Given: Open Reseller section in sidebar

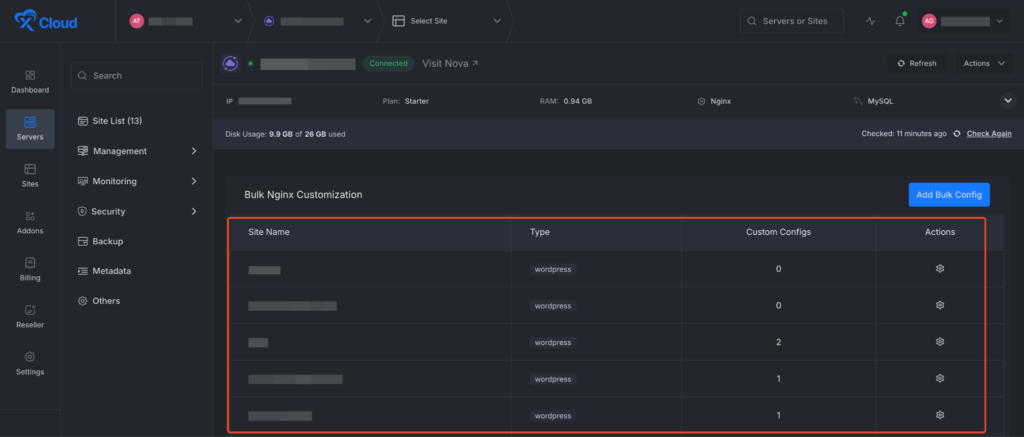Looking at the screenshot, I should click(30, 316).
